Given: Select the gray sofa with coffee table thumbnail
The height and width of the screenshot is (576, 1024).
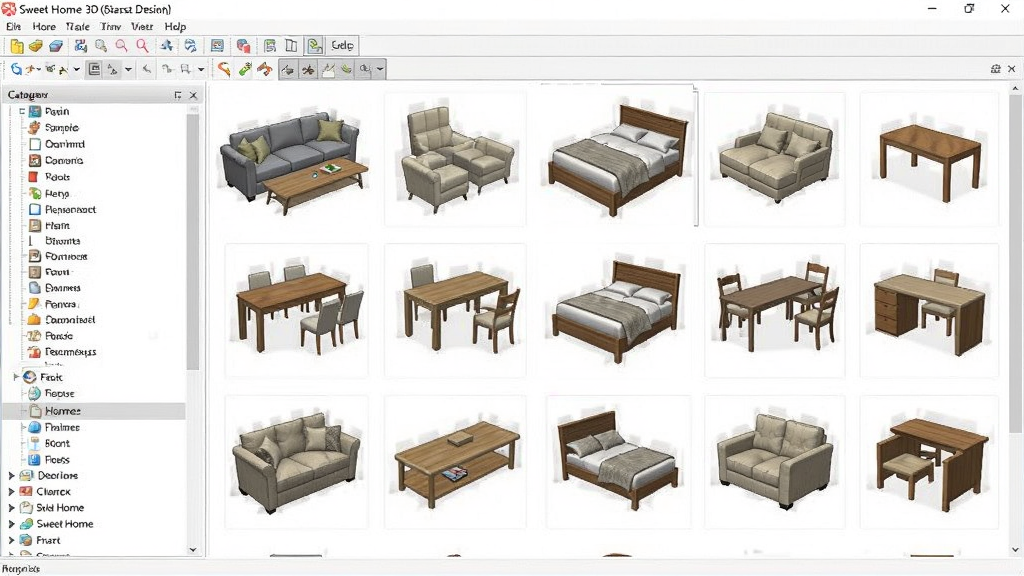Looking at the screenshot, I should point(296,161).
